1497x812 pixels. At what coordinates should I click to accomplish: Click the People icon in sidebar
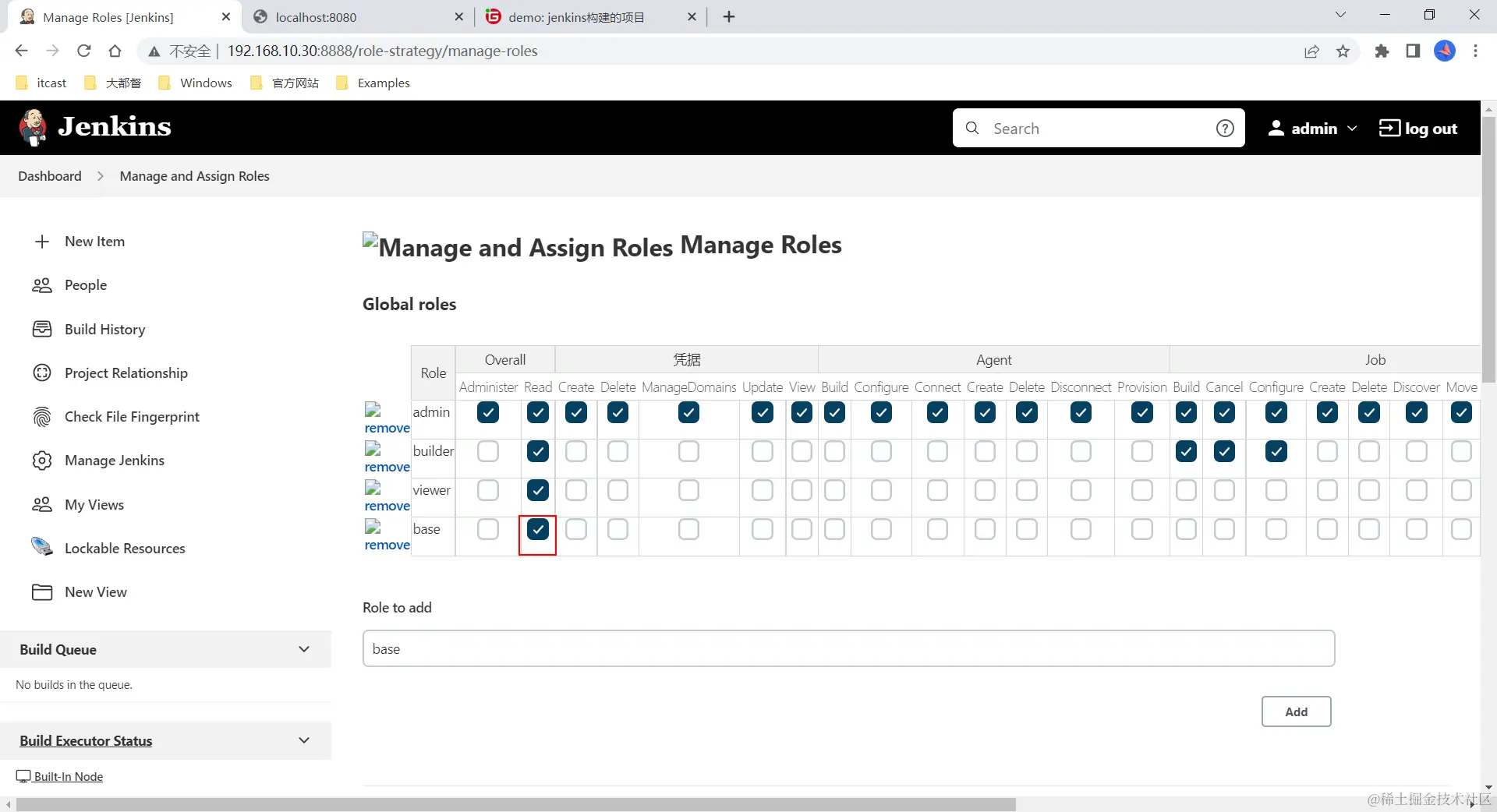(x=42, y=285)
